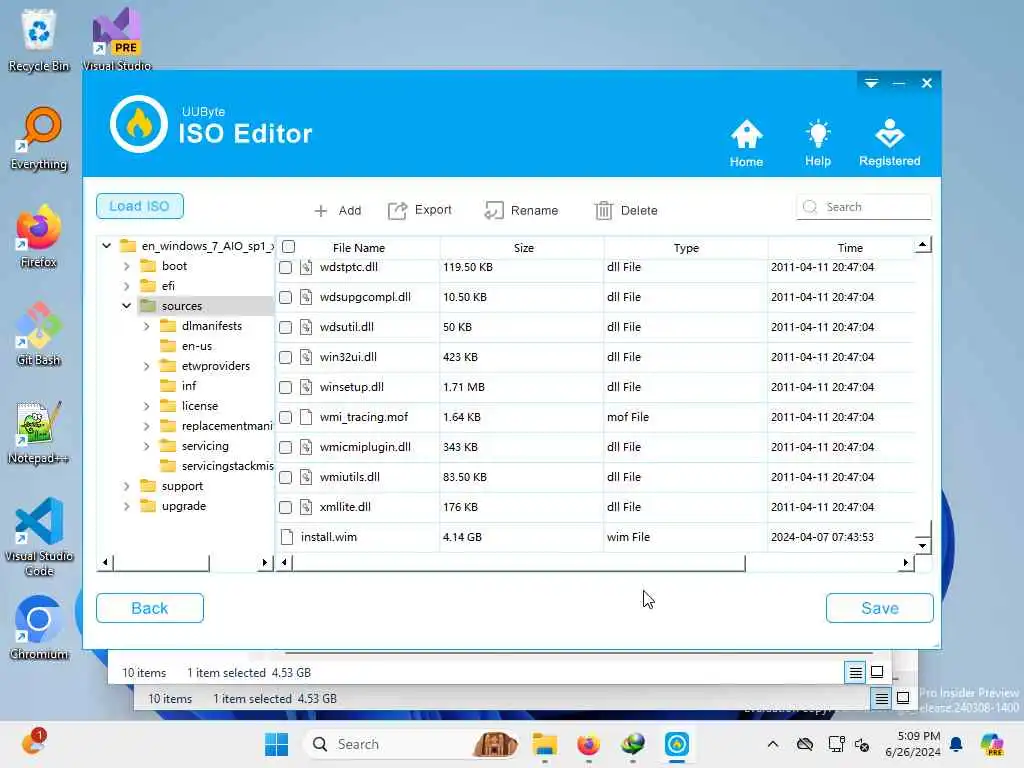Click the Save button
The height and width of the screenshot is (768, 1024).
click(880, 608)
